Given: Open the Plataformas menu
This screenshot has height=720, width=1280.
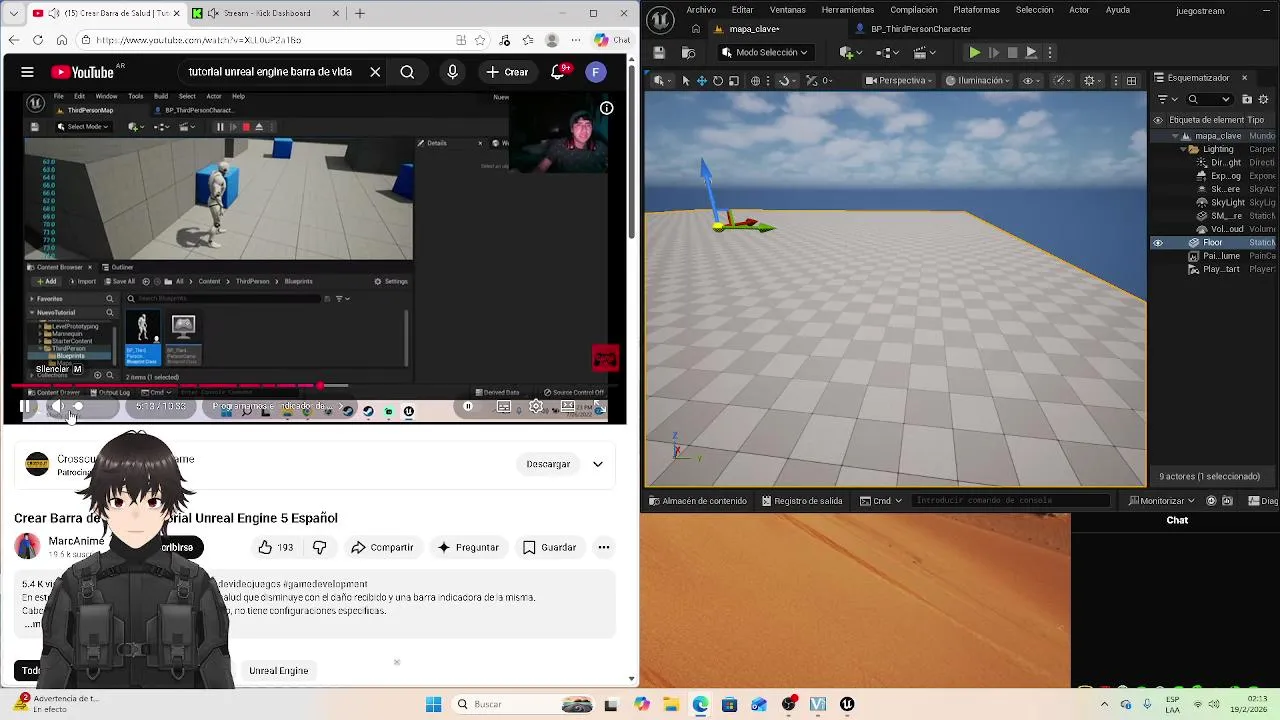Looking at the screenshot, I should click(x=976, y=10).
